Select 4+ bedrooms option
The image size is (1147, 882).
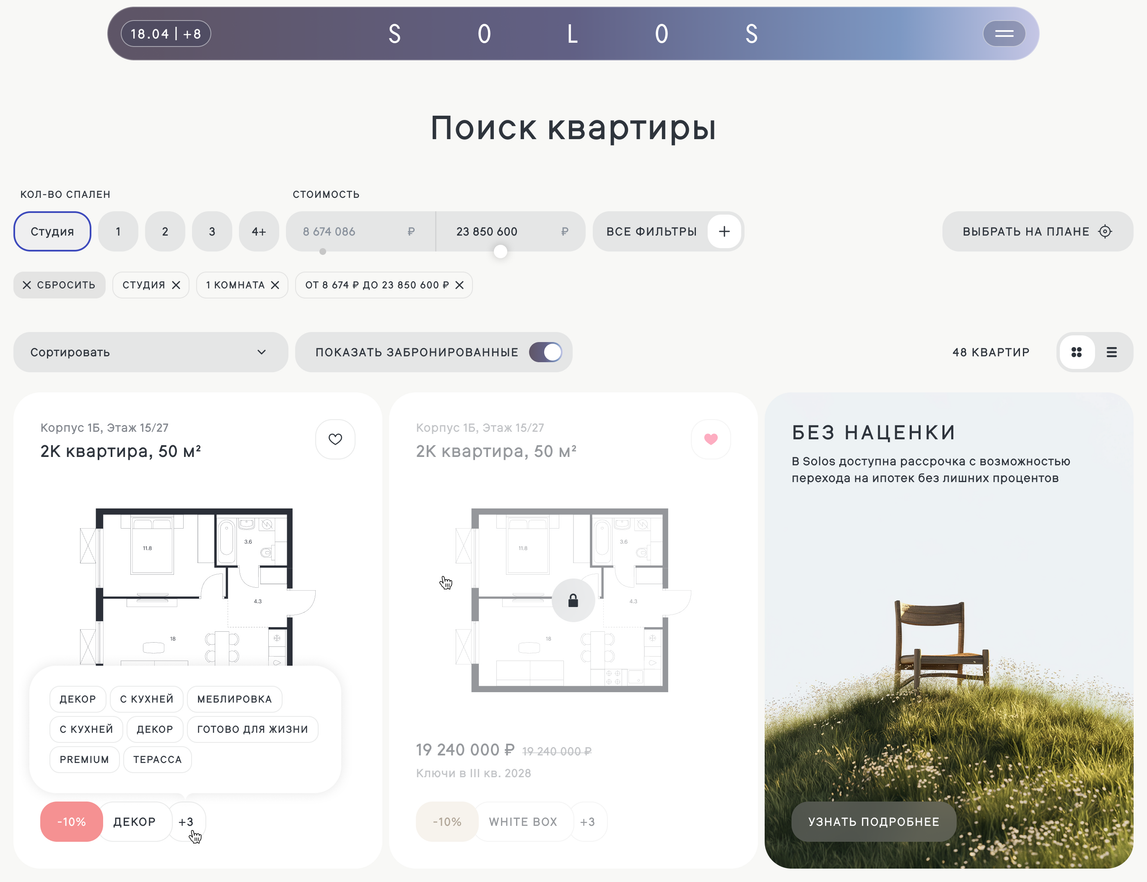(x=259, y=232)
